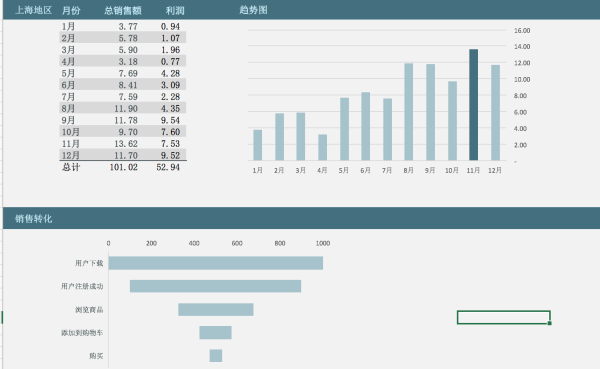Click the 上海地区 header cell
This screenshot has height=369, width=600.
click(33, 10)
